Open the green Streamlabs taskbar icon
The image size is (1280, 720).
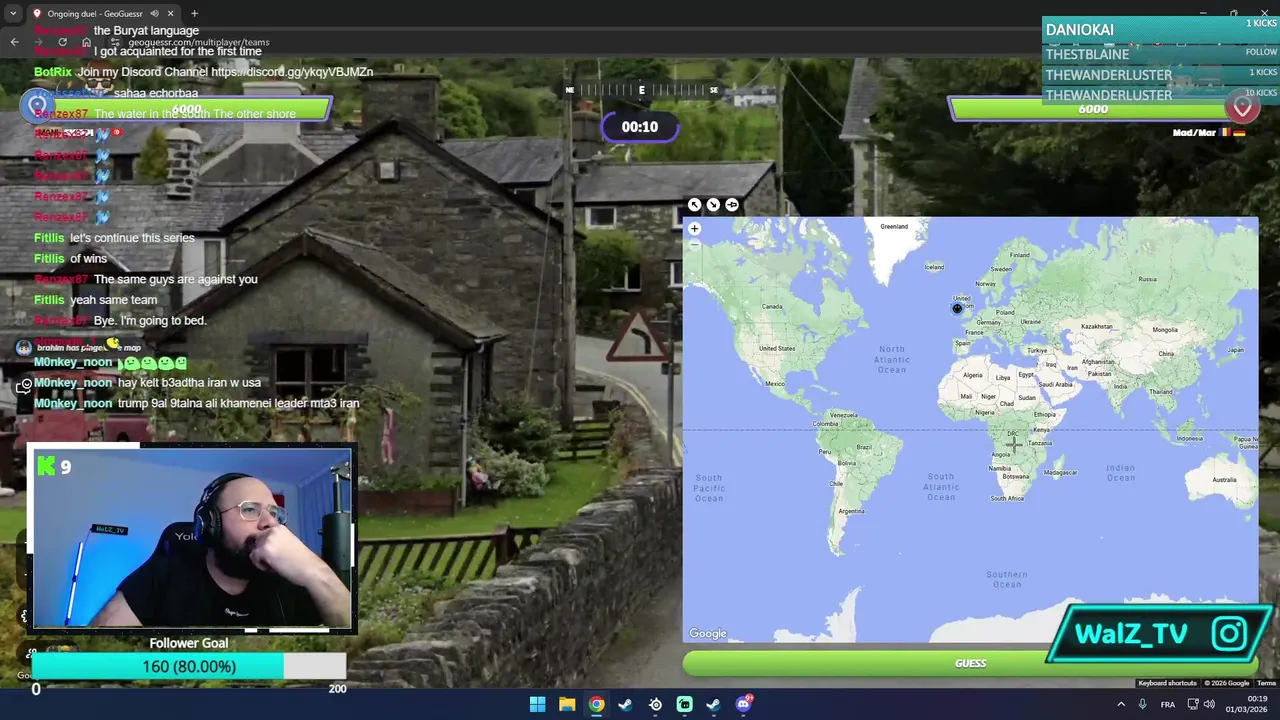[x=684, y=704]
